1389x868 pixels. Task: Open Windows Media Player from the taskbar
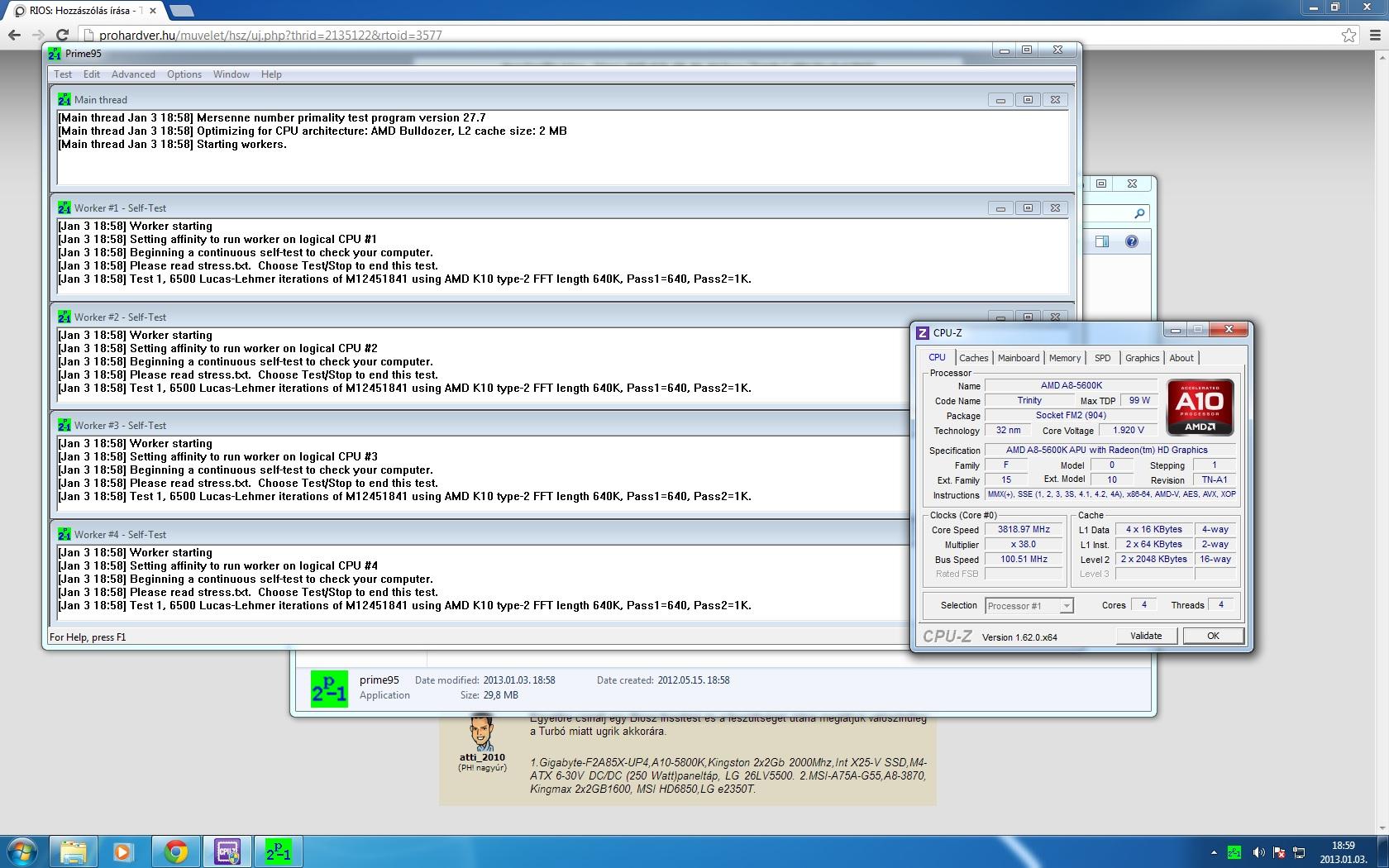click(x=123, y=851)
